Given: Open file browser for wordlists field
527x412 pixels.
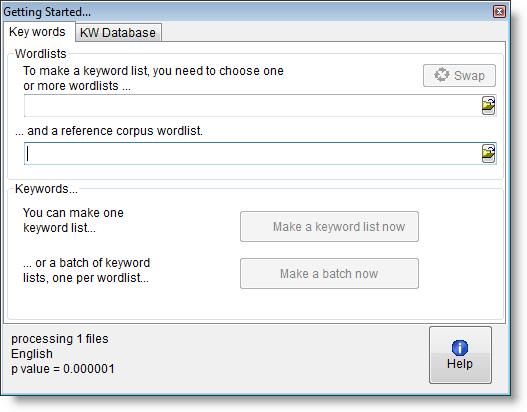Looking at the screenshot, I should pos(488,106).
